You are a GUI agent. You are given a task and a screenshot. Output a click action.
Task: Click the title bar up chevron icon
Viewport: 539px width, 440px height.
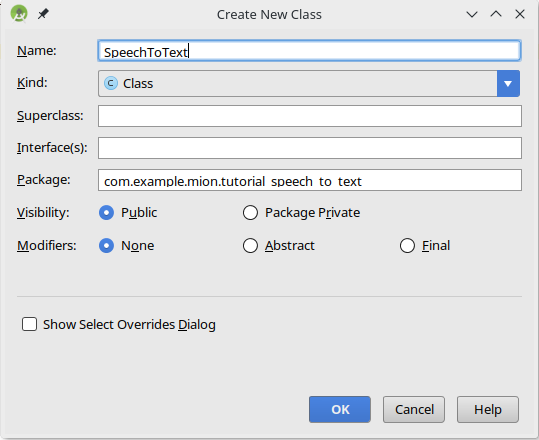[496, 14]
